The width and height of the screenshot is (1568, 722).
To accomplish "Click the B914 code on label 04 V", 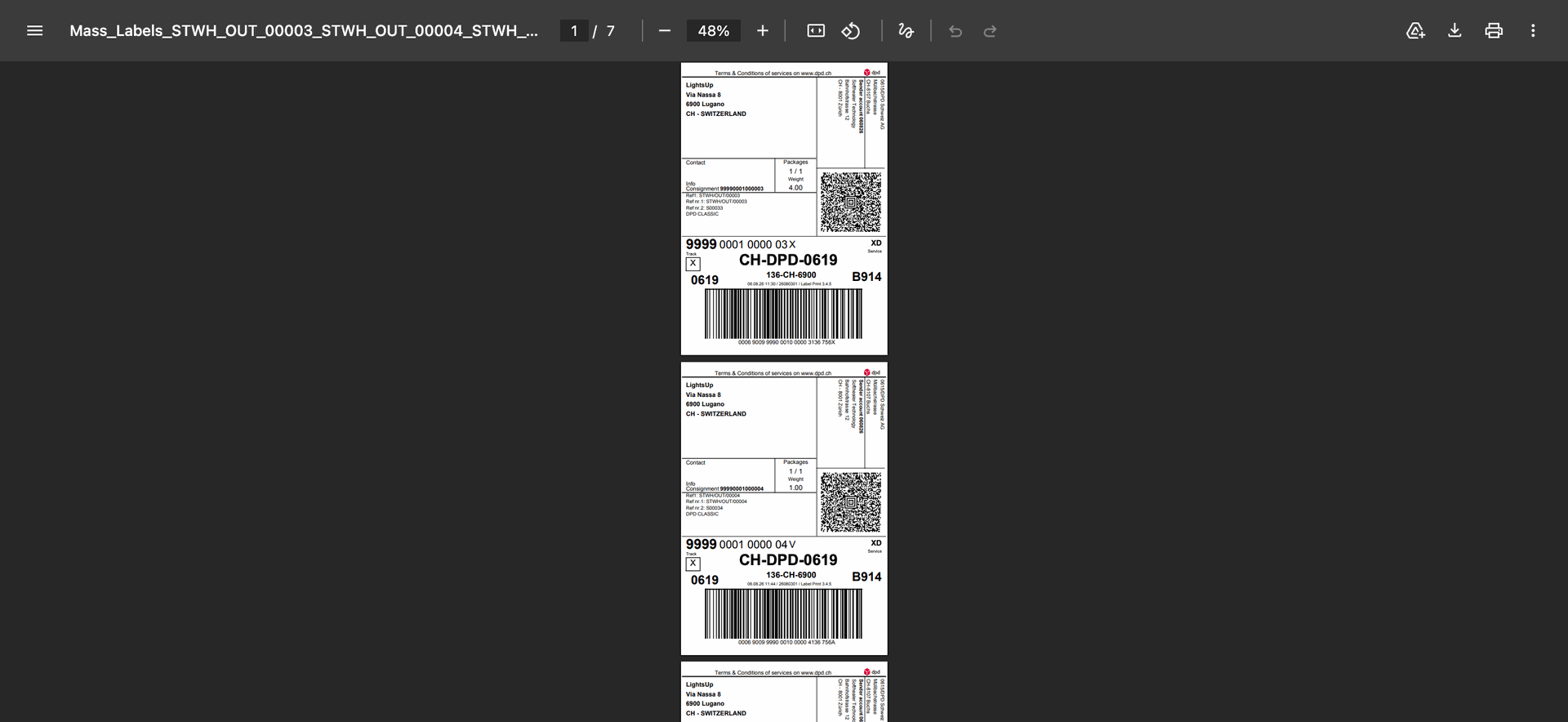I will click(866, 577).
